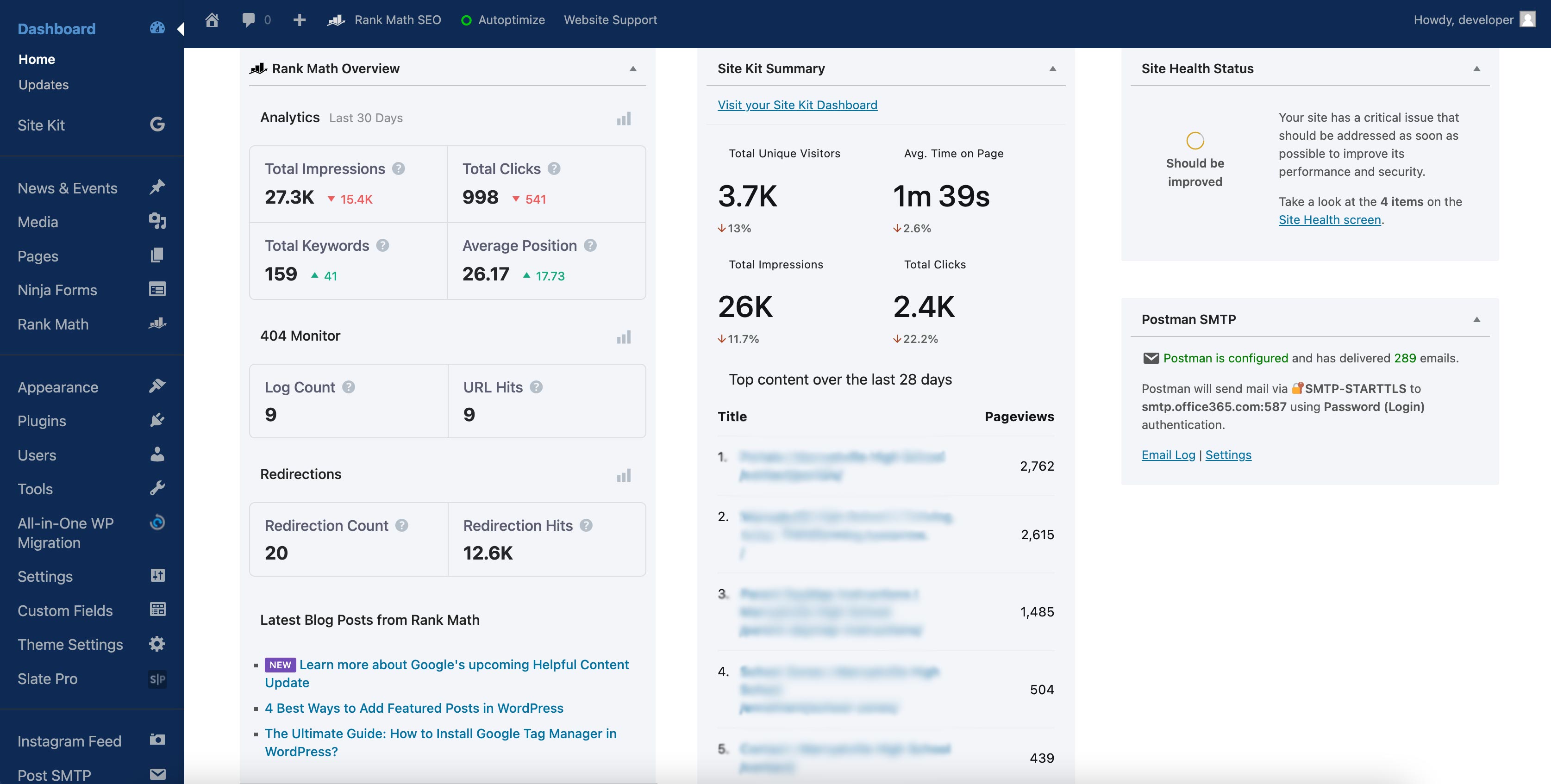
Task: Open Google Tag Manager guide blog post
Action: coord(441,742)
